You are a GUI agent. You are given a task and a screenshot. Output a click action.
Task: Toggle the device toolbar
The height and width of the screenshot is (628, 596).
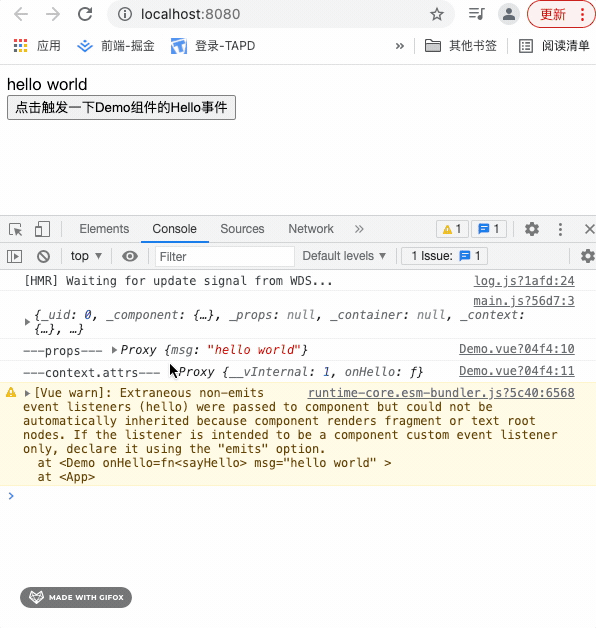(x=42, y=229)
